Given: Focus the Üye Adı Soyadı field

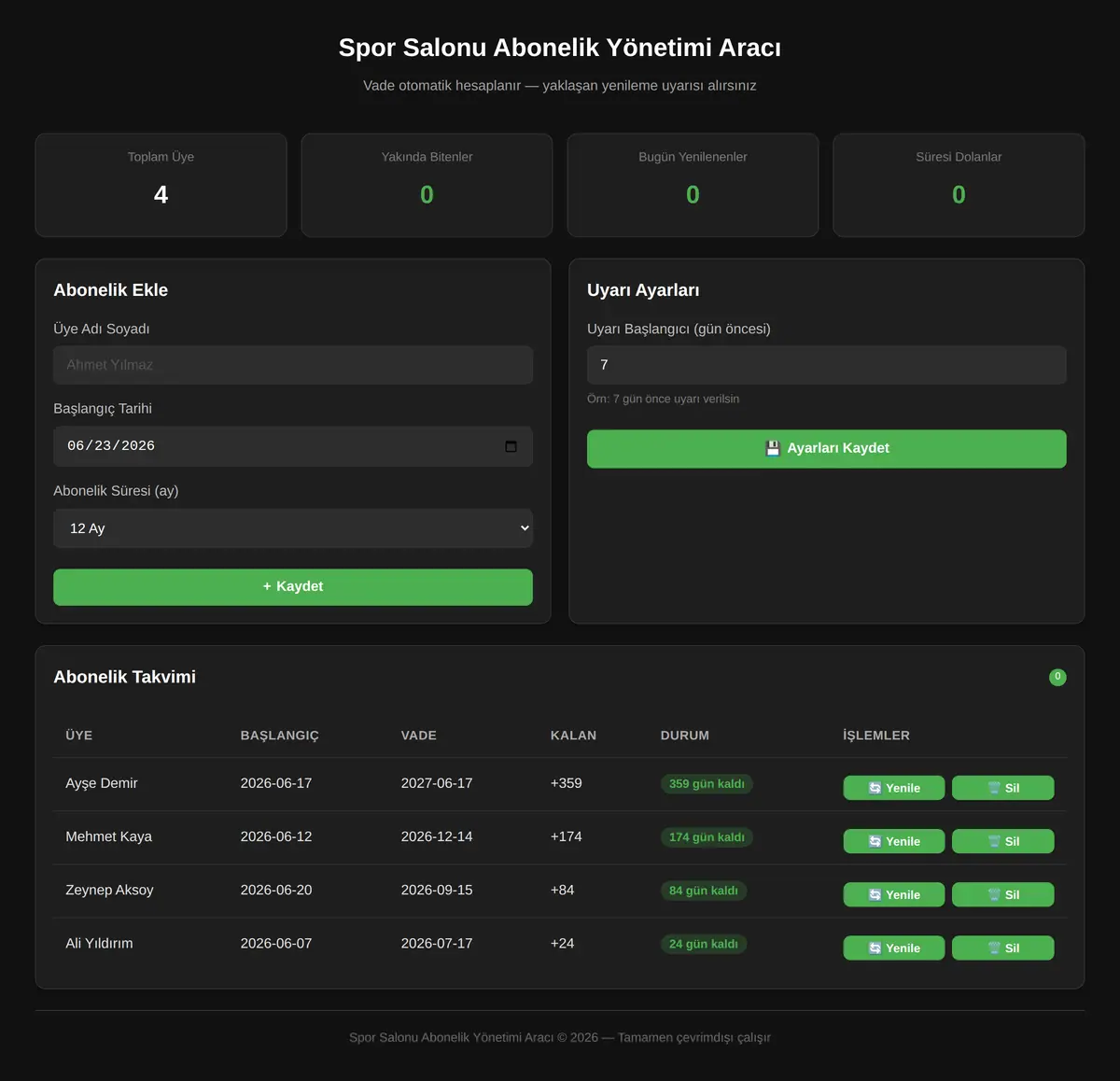Looking at the screenshot, I should point(293,365).
